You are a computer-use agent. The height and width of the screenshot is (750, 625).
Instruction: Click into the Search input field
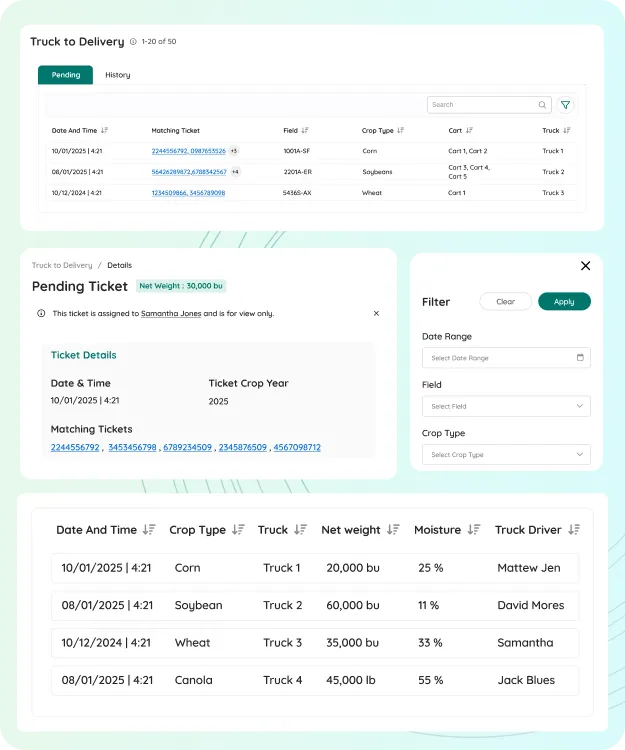pos(482,105)
